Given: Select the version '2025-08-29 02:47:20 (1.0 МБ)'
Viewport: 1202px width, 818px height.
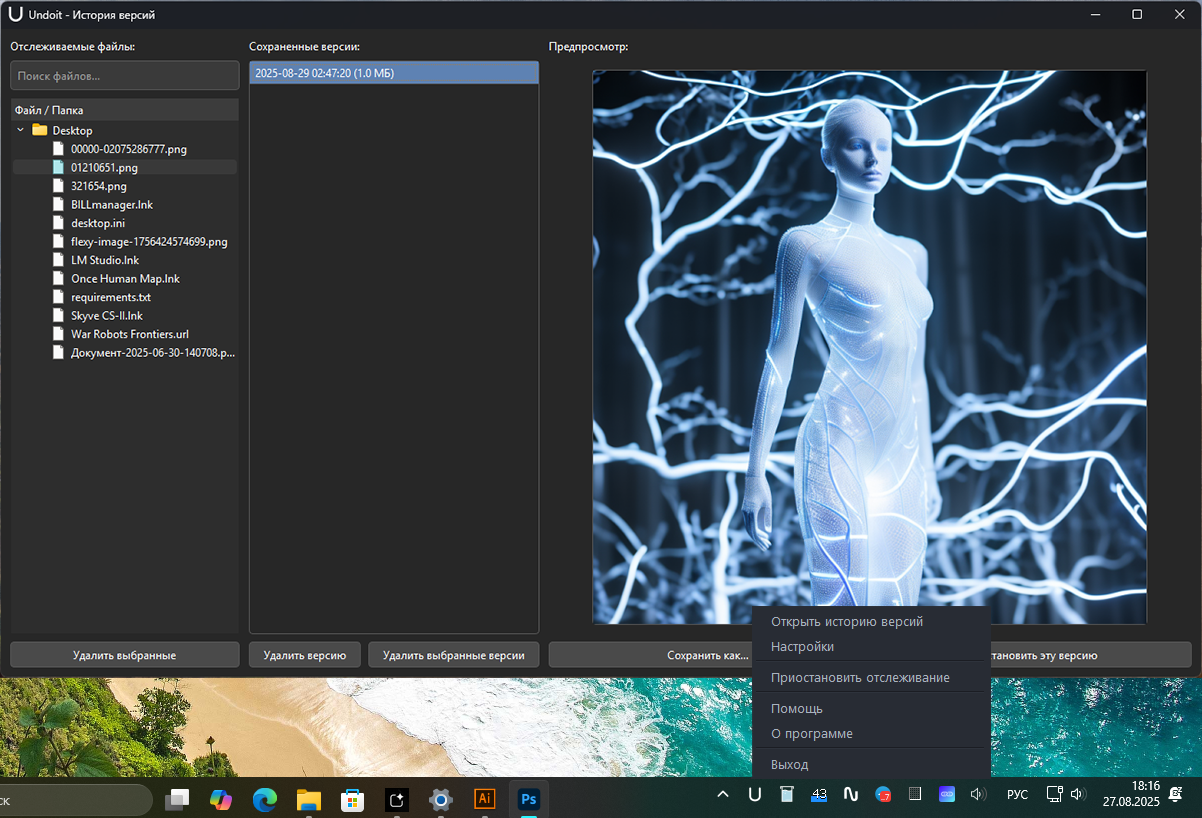Looking at the screenshot, I should pos(394,73).
